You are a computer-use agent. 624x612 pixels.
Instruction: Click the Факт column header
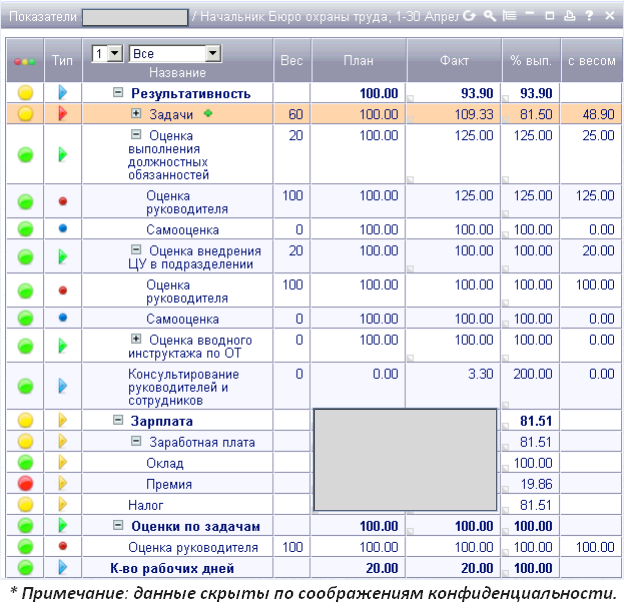click(x=454, y=60)
